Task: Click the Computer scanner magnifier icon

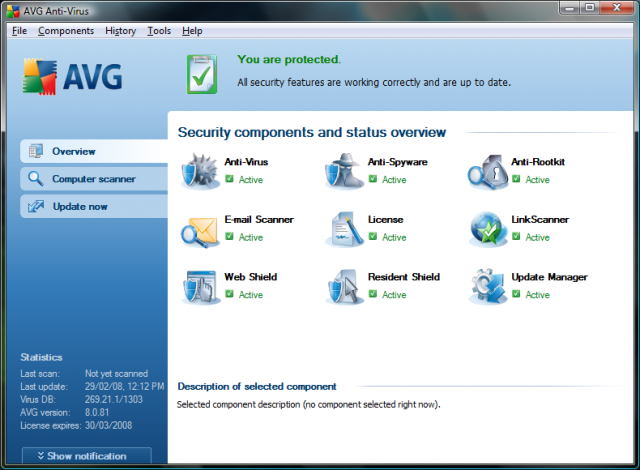Action: coord(36,178)
